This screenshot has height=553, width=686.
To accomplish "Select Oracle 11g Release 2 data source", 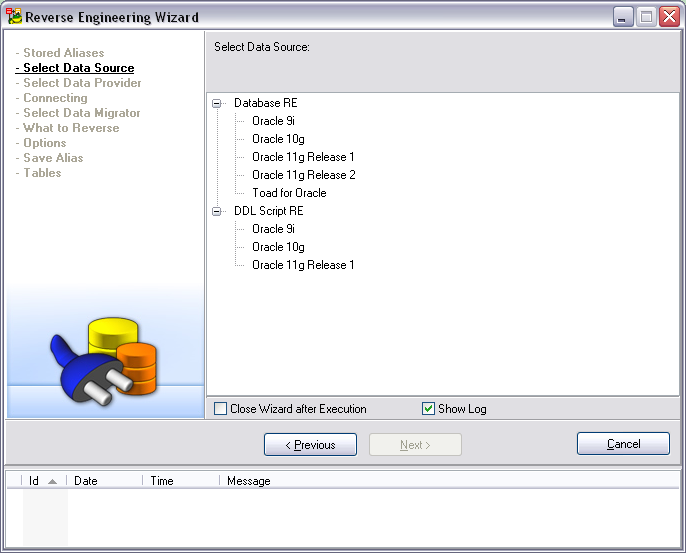I will 304,175.
